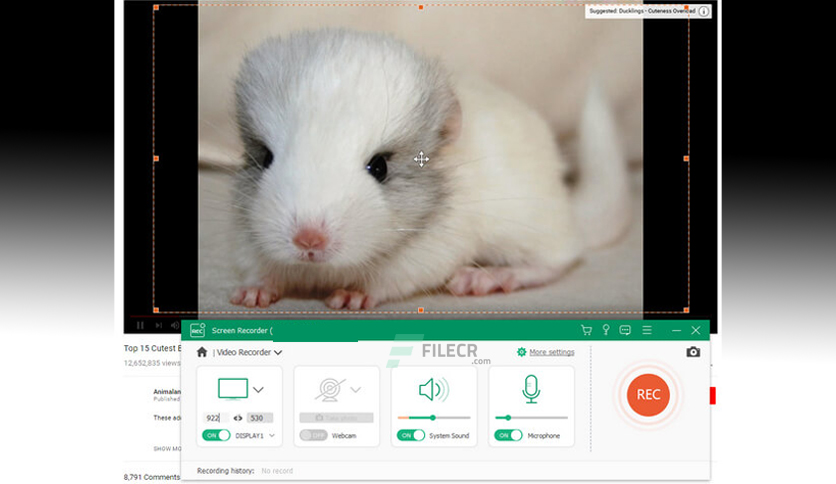
Task: Open the hamburger menu in title bar
Action: coord(647,330)
